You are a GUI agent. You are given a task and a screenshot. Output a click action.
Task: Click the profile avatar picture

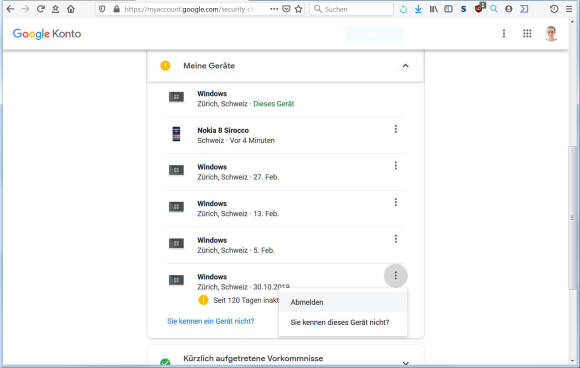coord(551,34)
